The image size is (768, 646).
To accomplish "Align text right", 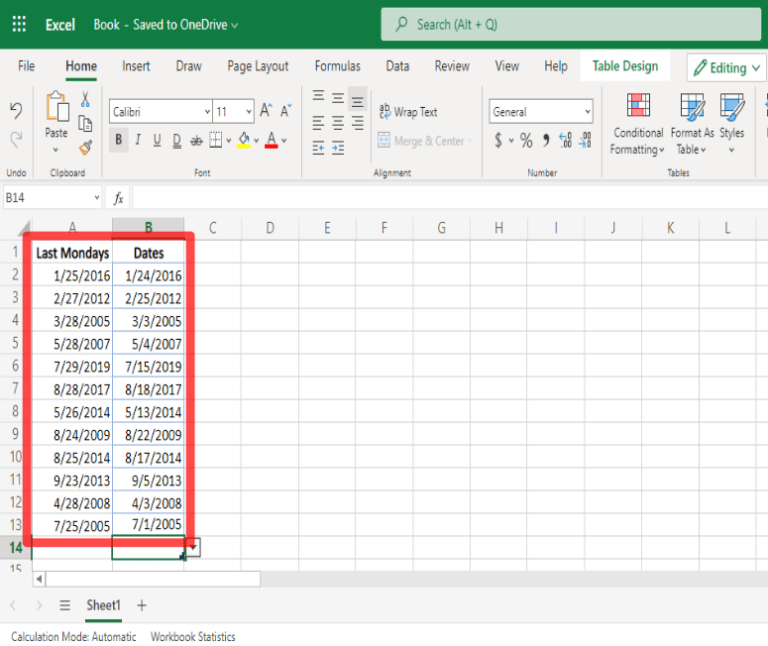I will (358, 123).
